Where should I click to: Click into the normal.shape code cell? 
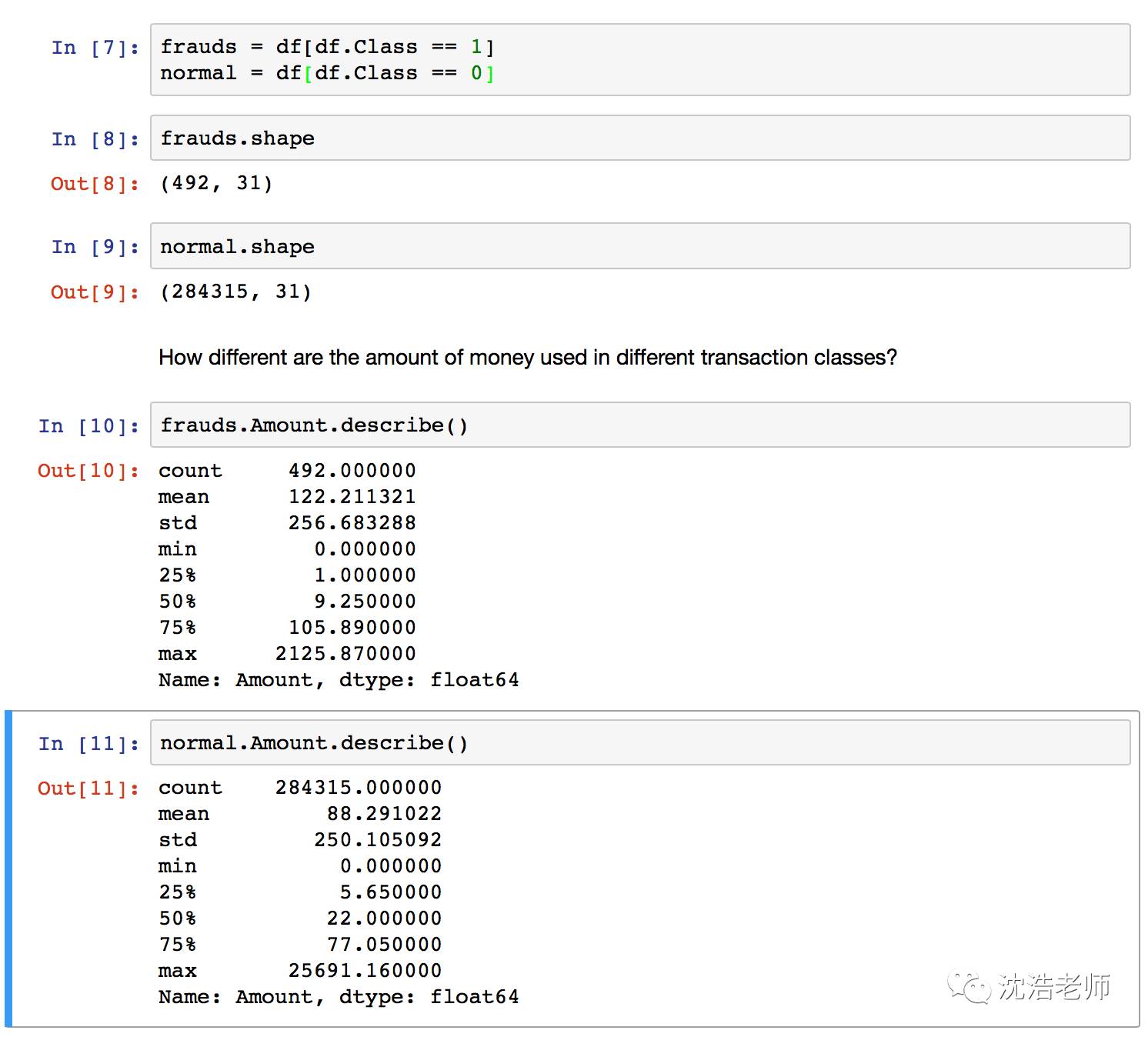(639, 247)
